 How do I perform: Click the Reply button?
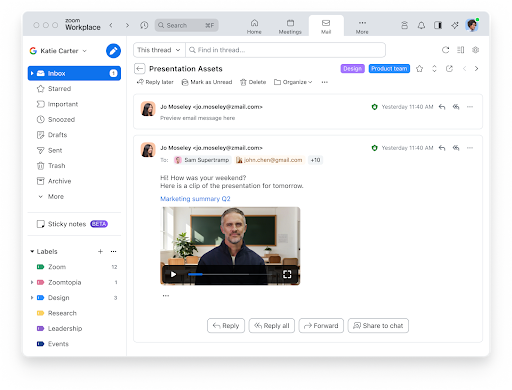click(x=226, y=326)
